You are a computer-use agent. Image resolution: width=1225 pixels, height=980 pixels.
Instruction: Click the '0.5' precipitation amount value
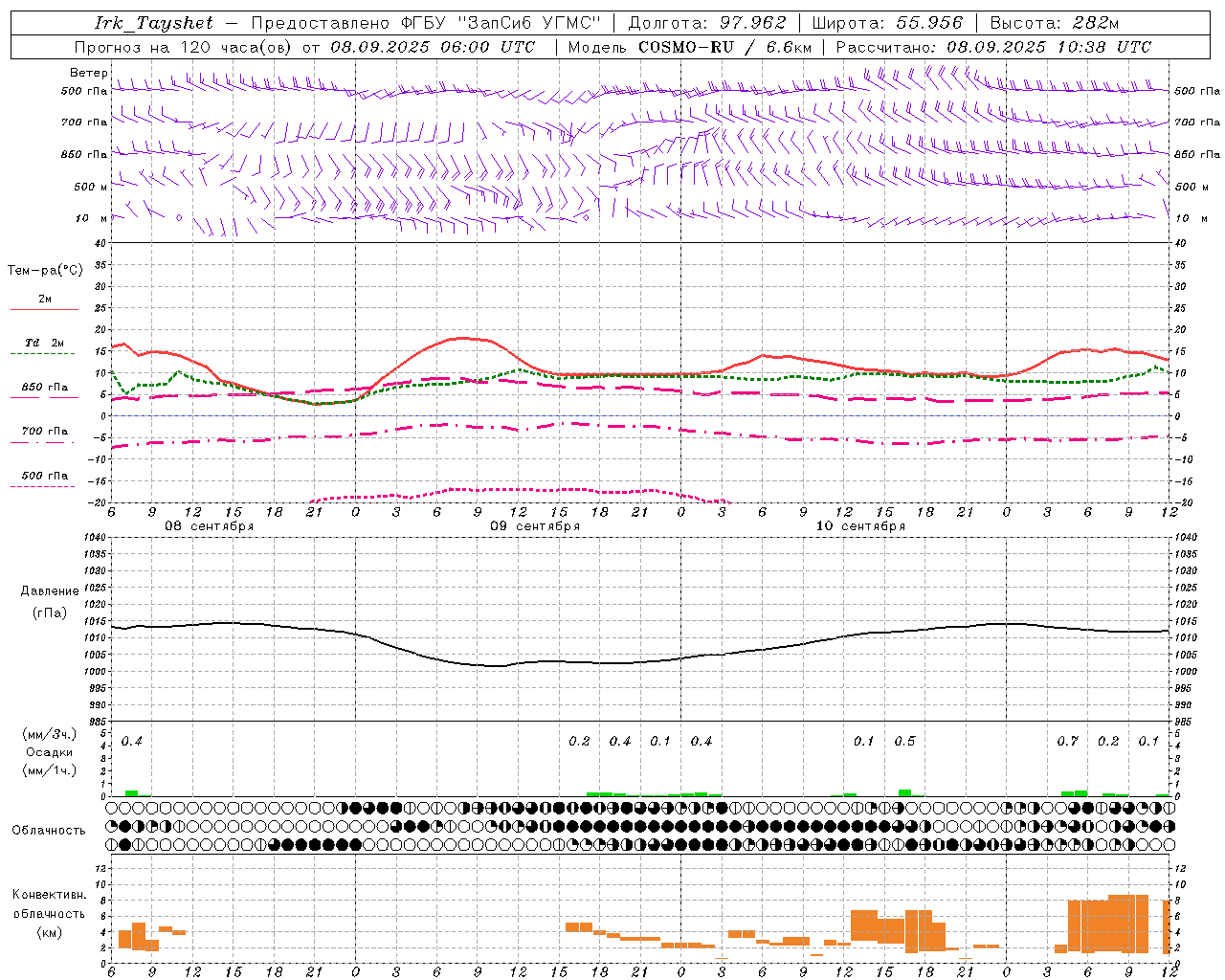[904, 742]
